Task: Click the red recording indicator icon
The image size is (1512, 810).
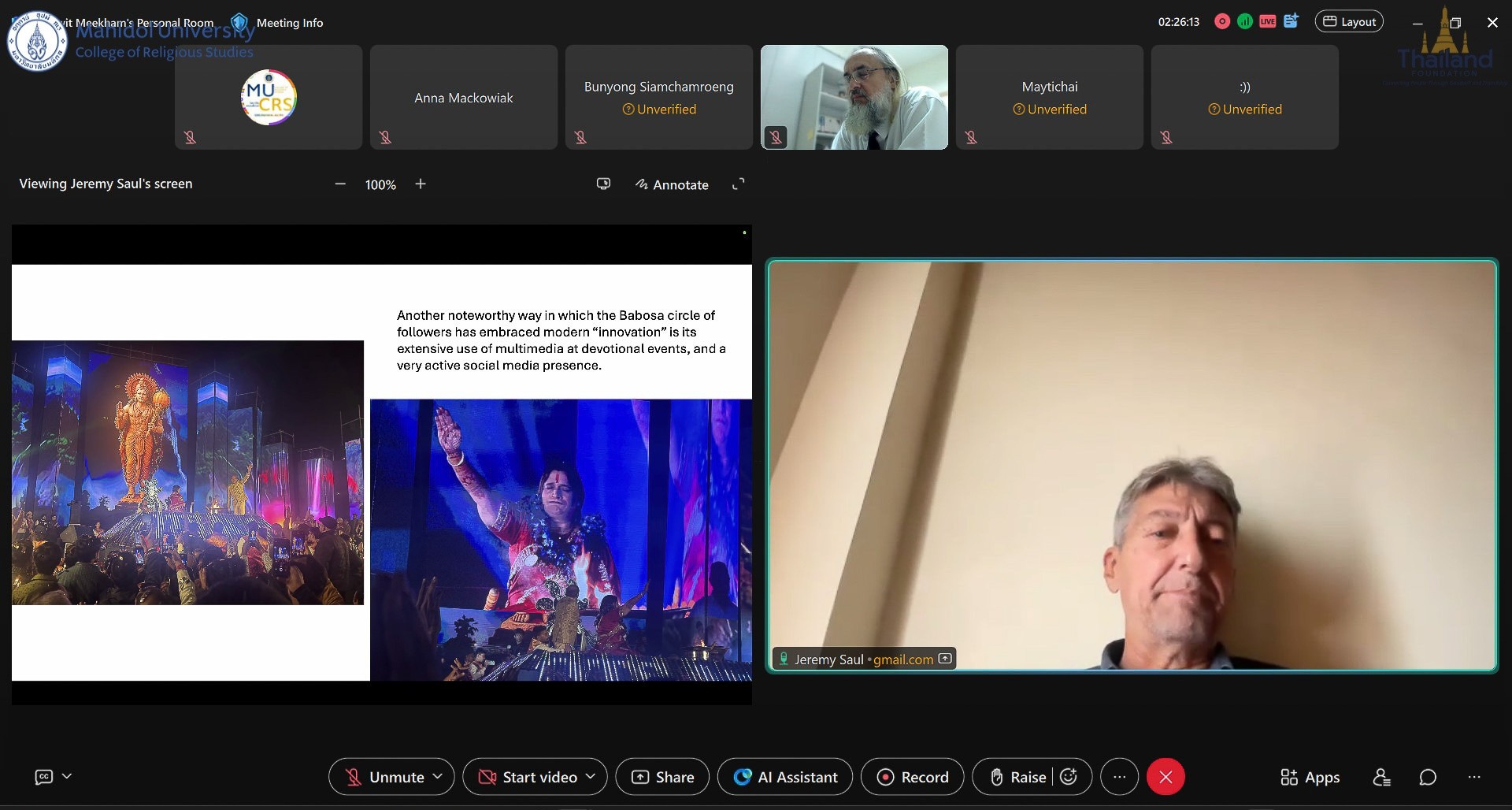Action: [x=1222, y=22]
